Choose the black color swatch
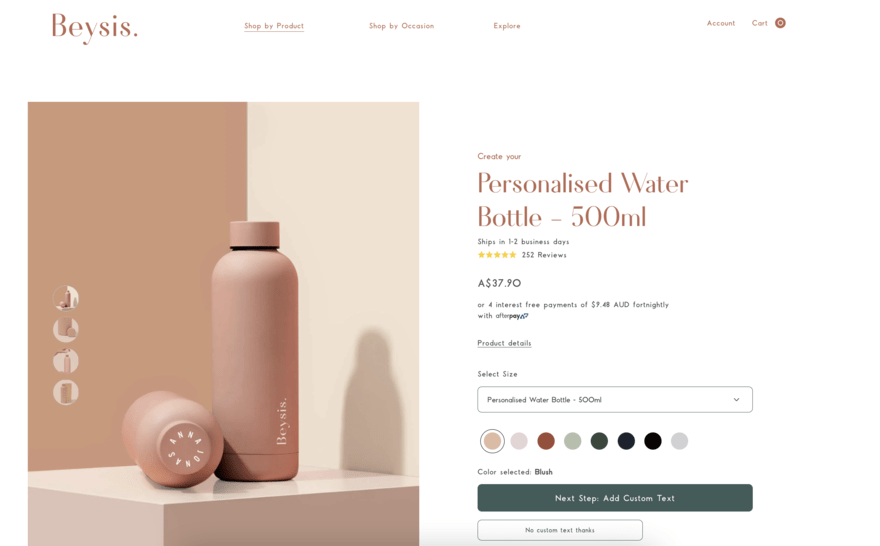 click(x=653, y=441)
